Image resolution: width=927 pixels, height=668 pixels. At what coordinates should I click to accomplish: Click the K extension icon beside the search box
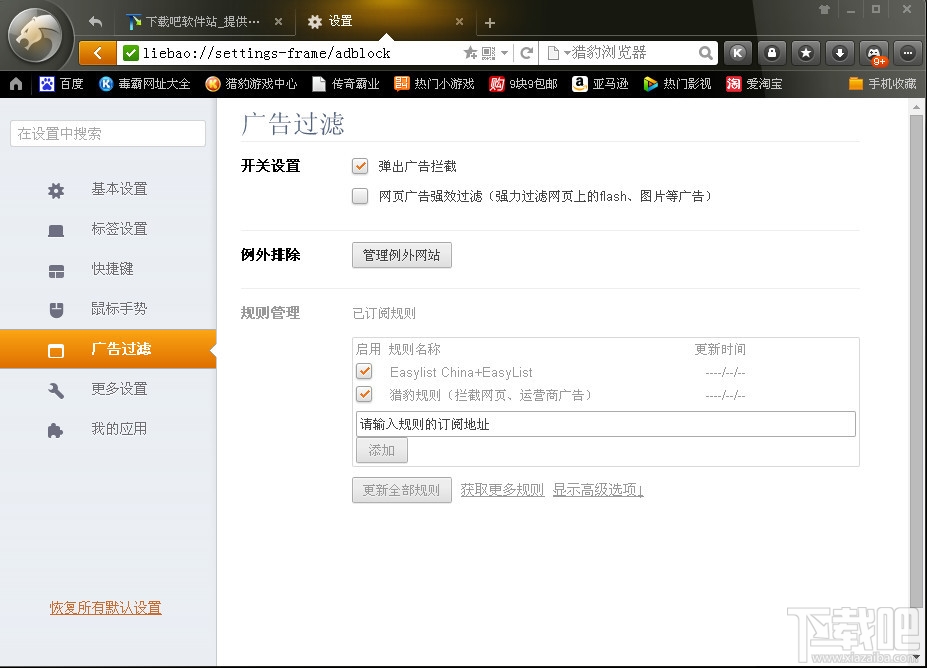(737, 52)
